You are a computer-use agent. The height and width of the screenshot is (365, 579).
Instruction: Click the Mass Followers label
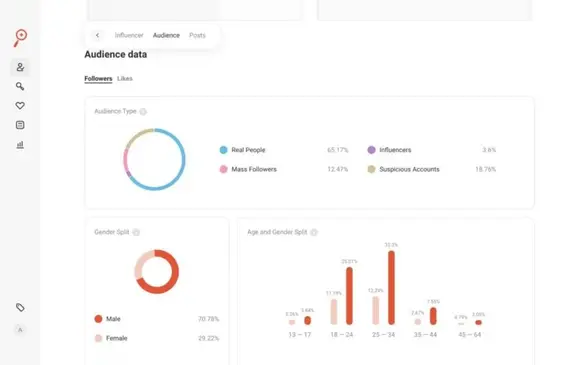[x=254, y=169]
